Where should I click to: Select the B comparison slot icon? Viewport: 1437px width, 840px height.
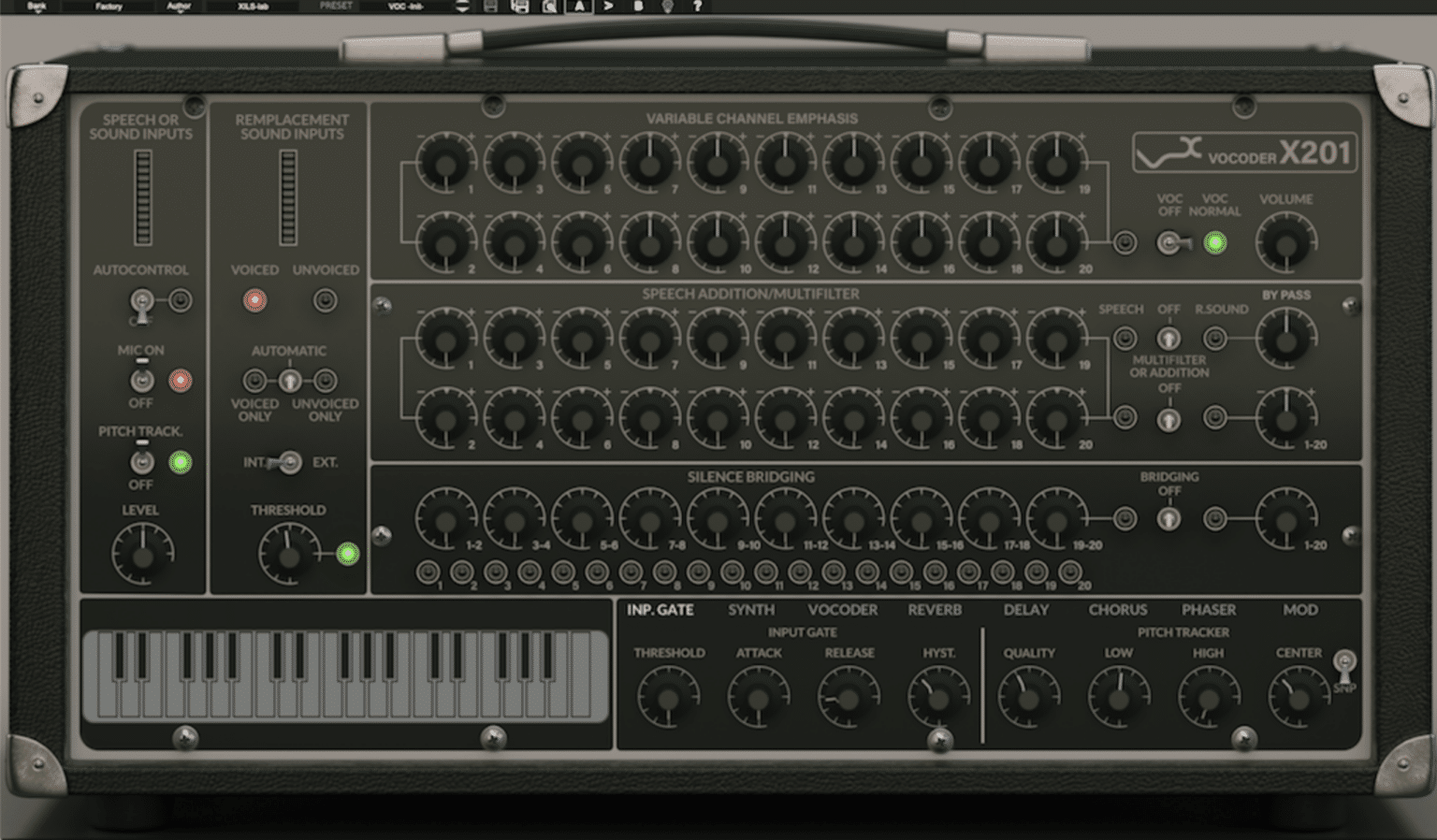pos(637,7)
